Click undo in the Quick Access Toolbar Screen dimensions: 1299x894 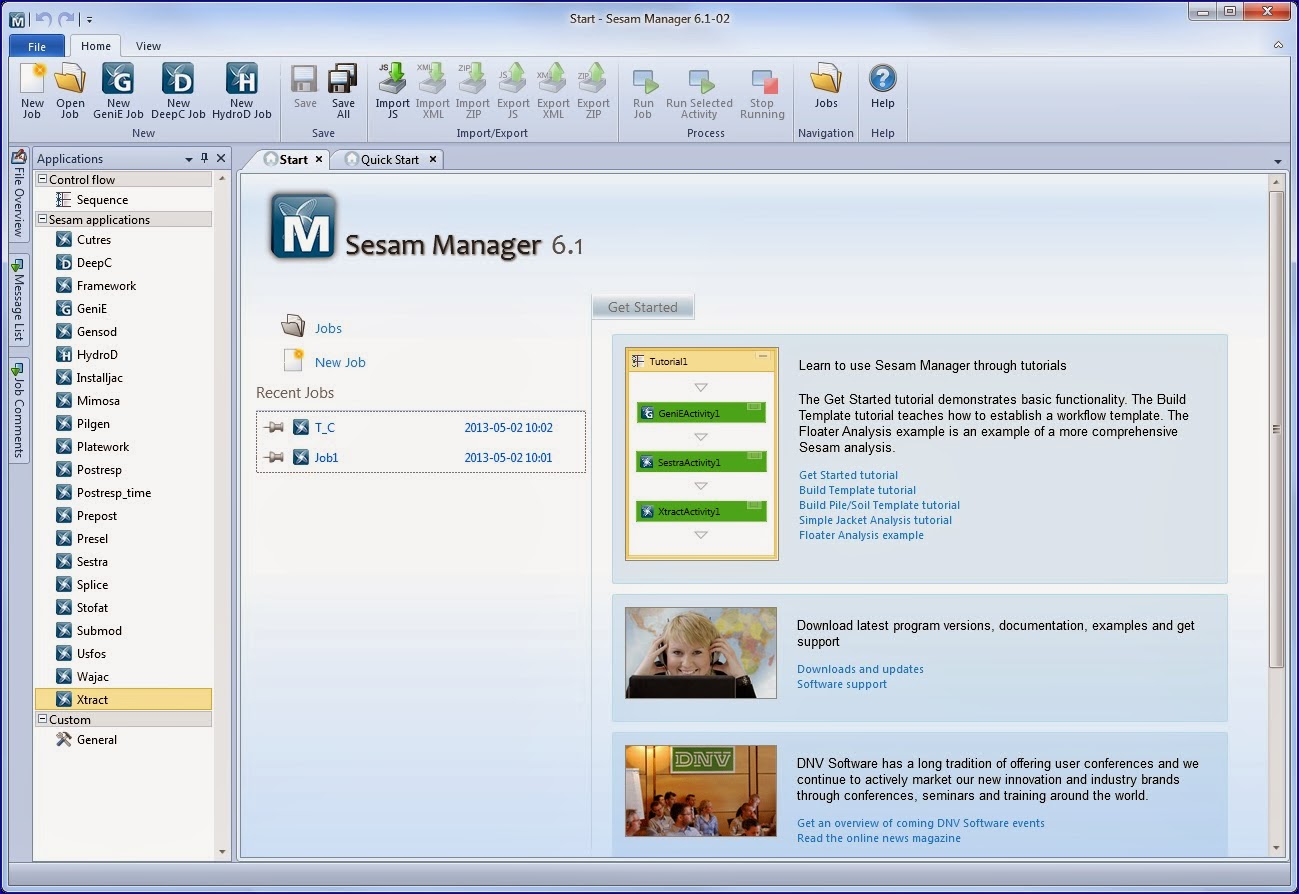(x=42, y=19)
